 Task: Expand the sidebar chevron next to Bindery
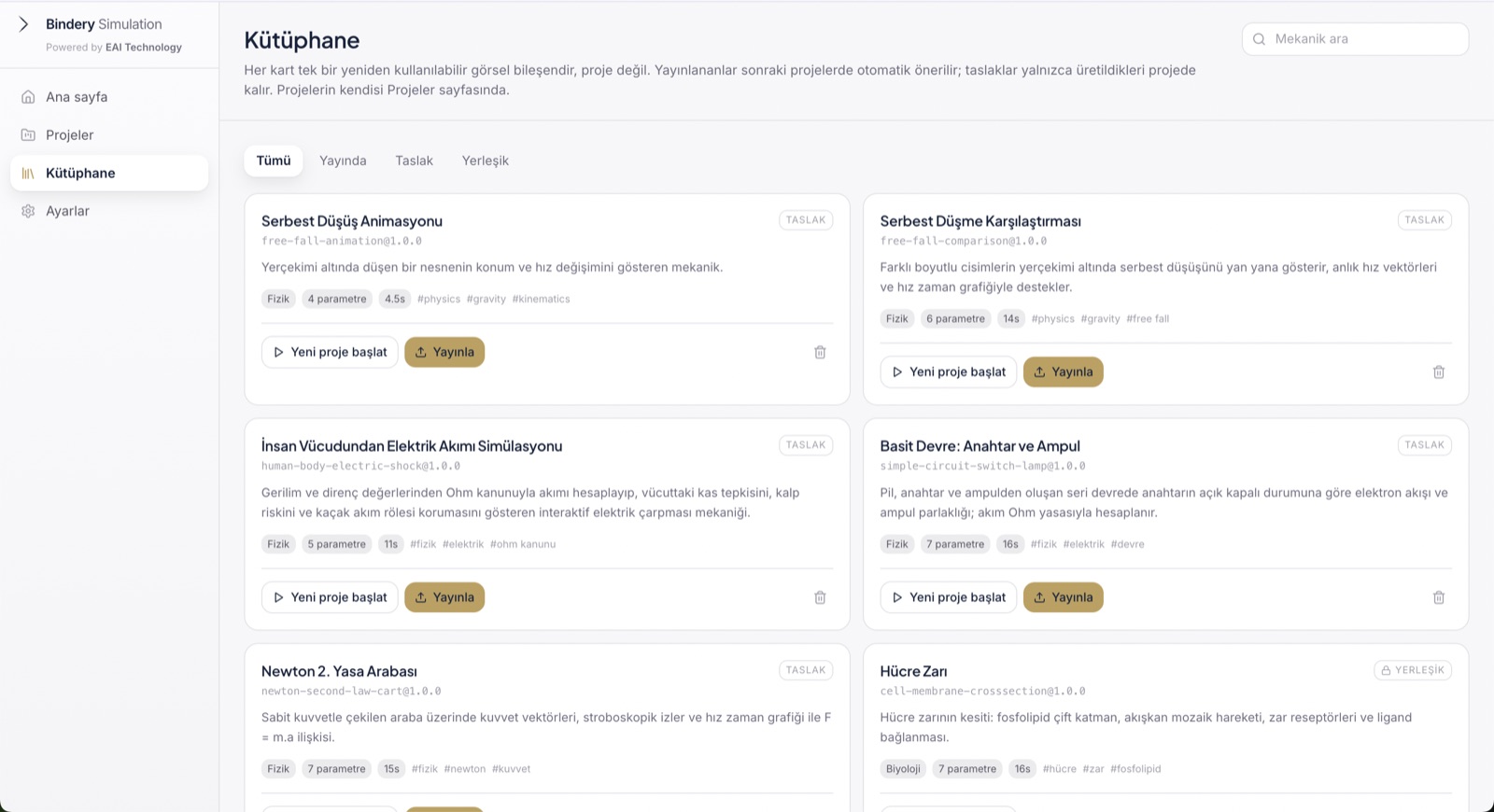coord(24,24)
